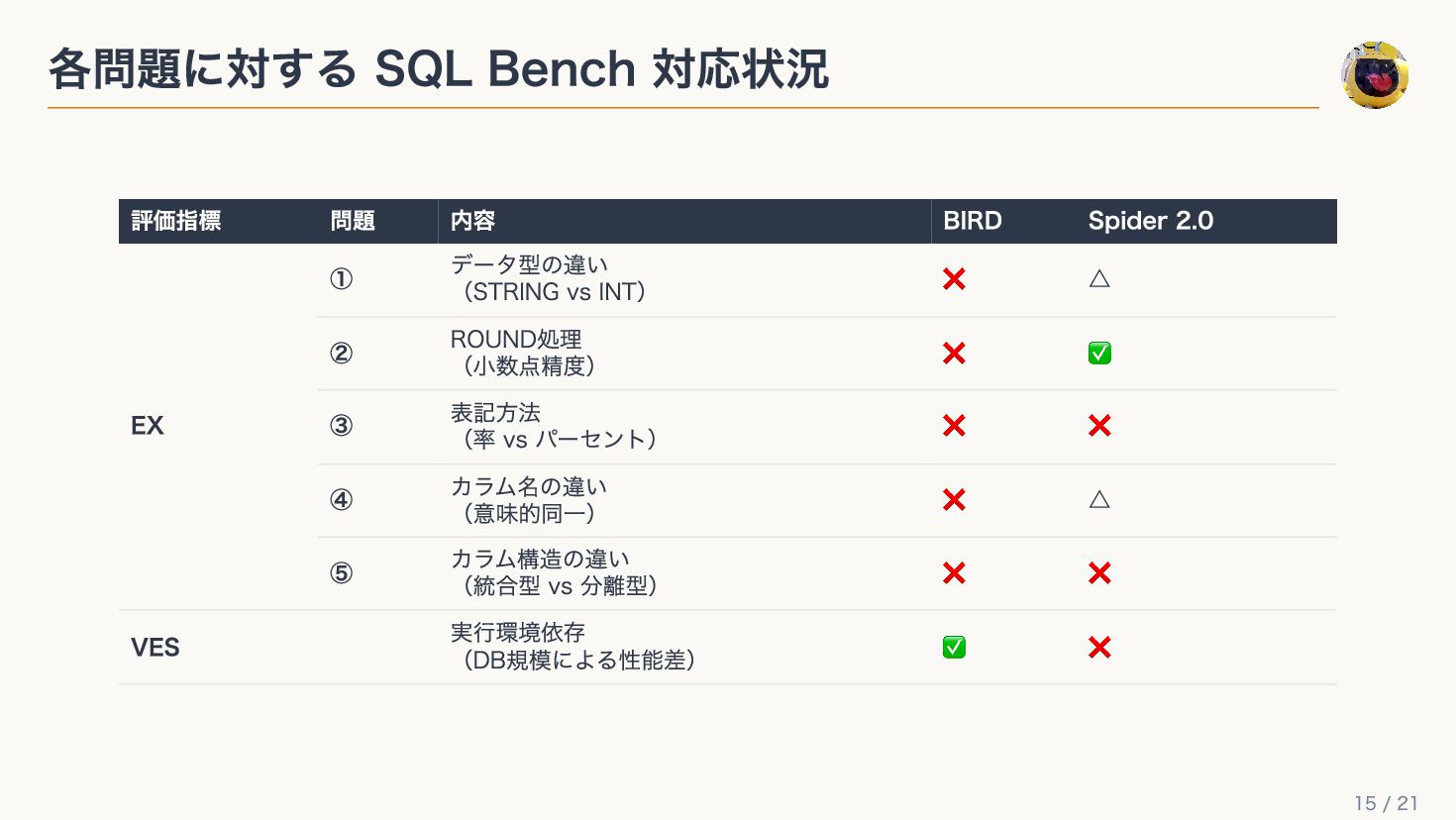Image resolution: width=1456 pixels, height=820 pixels.
Task: Click the 内容 column header
Action: tap(472, 221)
